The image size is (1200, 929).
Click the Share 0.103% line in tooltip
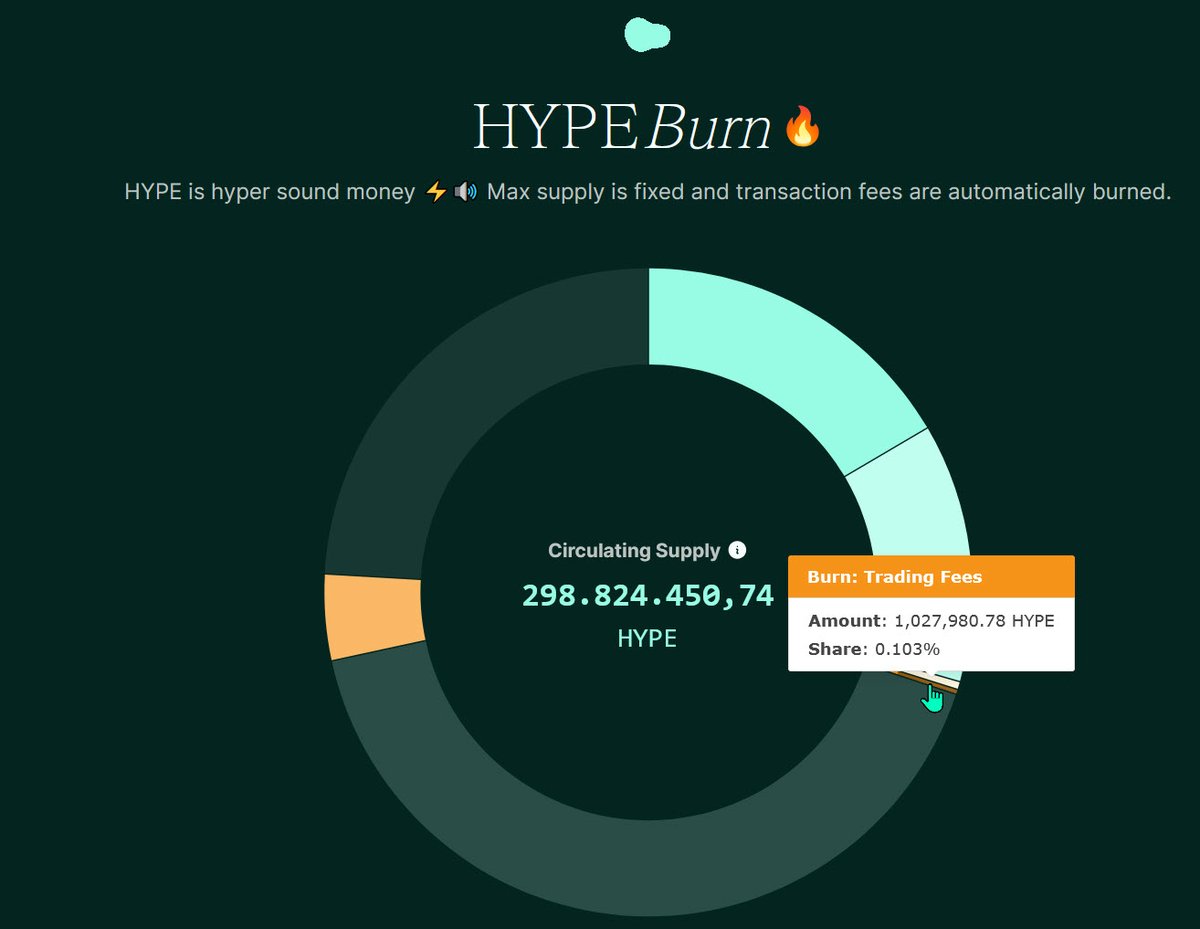coord(874,649)
